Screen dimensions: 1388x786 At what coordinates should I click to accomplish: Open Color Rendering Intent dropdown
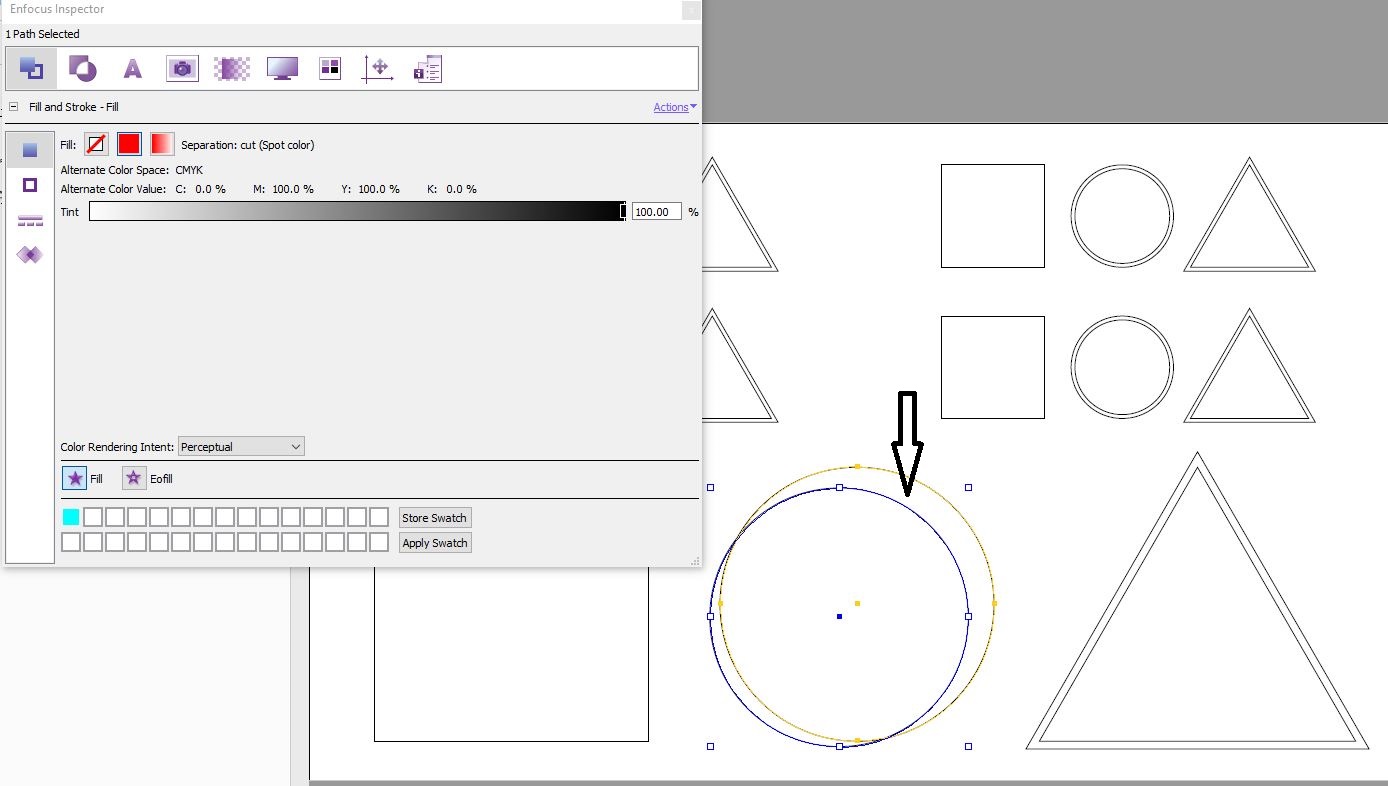(241, 447)
